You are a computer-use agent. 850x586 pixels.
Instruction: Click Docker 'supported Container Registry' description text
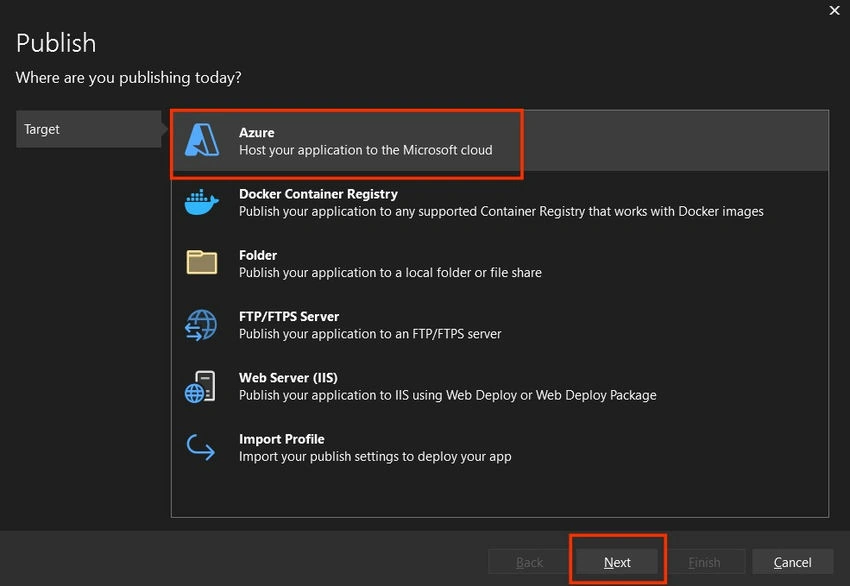point(501,211)
